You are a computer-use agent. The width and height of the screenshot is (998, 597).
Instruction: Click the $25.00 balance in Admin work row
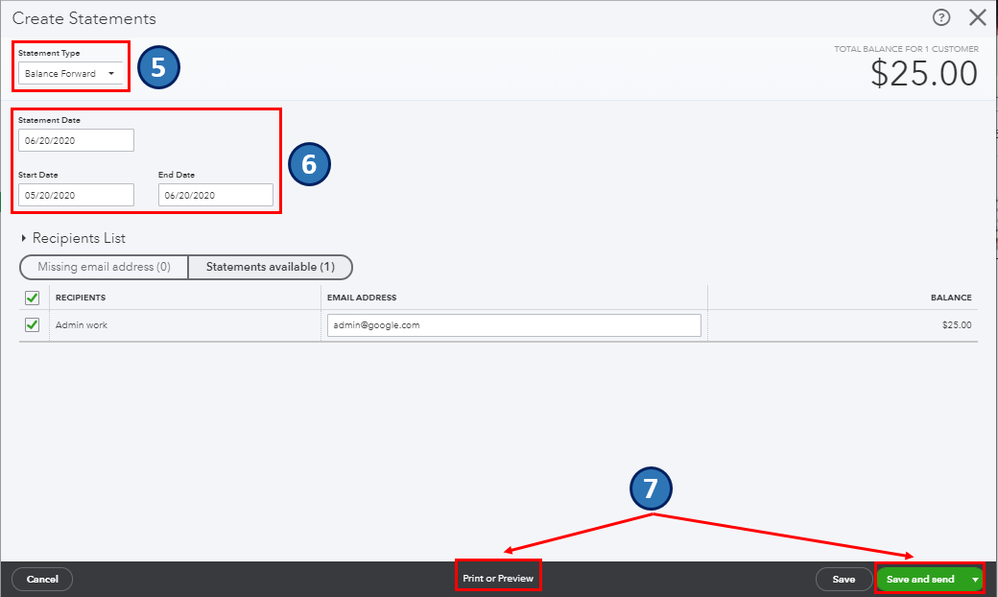[x=957, y=325]
